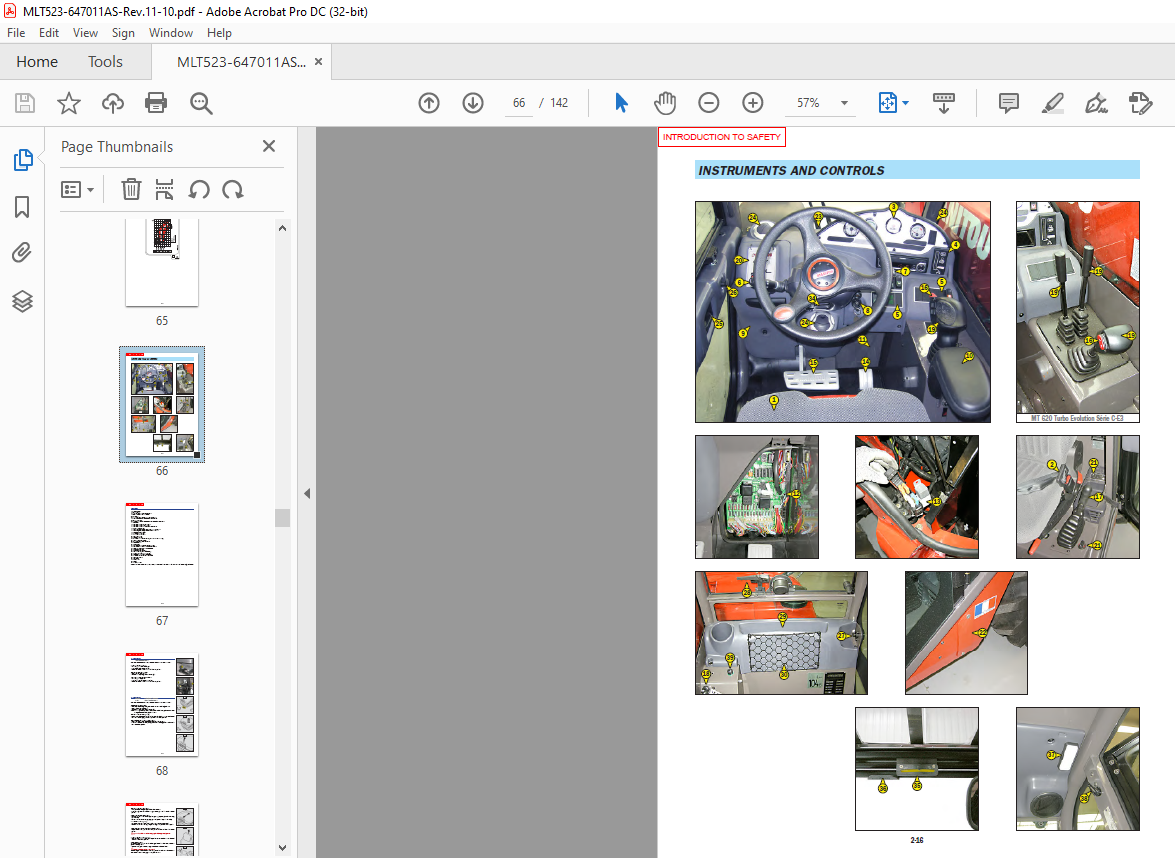Click the stamp tool icon in the toolbar

pos(1140,103)
